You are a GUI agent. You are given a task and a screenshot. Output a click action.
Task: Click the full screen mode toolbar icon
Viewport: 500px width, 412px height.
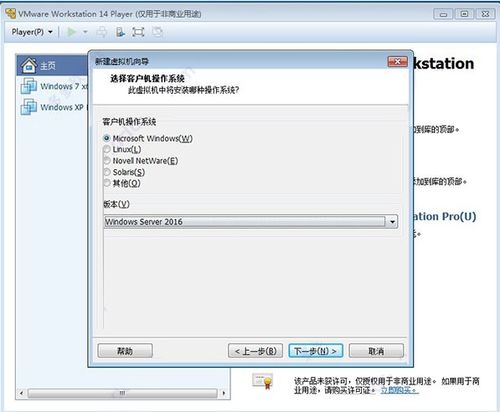(x=138, y=32)
